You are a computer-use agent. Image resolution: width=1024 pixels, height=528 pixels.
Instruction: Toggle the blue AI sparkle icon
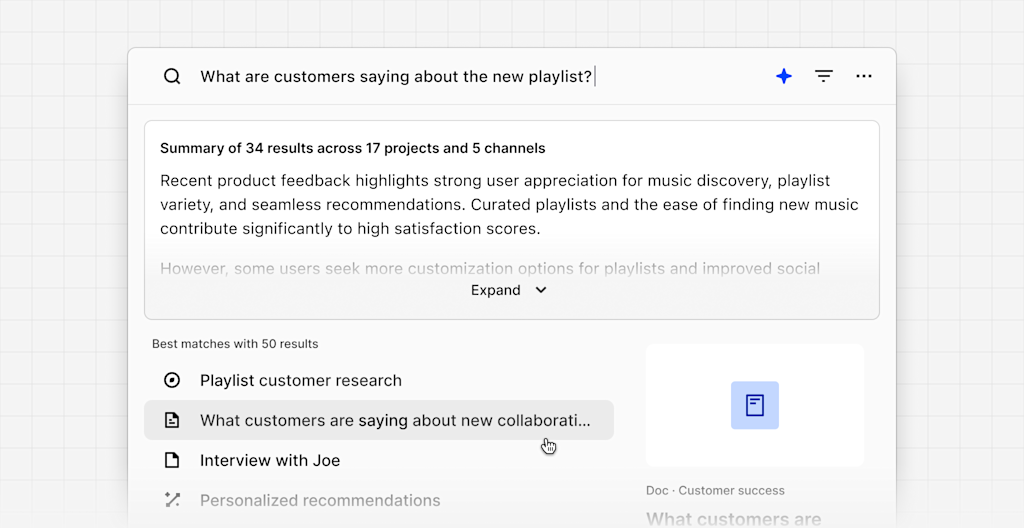[x=784, y=76]
